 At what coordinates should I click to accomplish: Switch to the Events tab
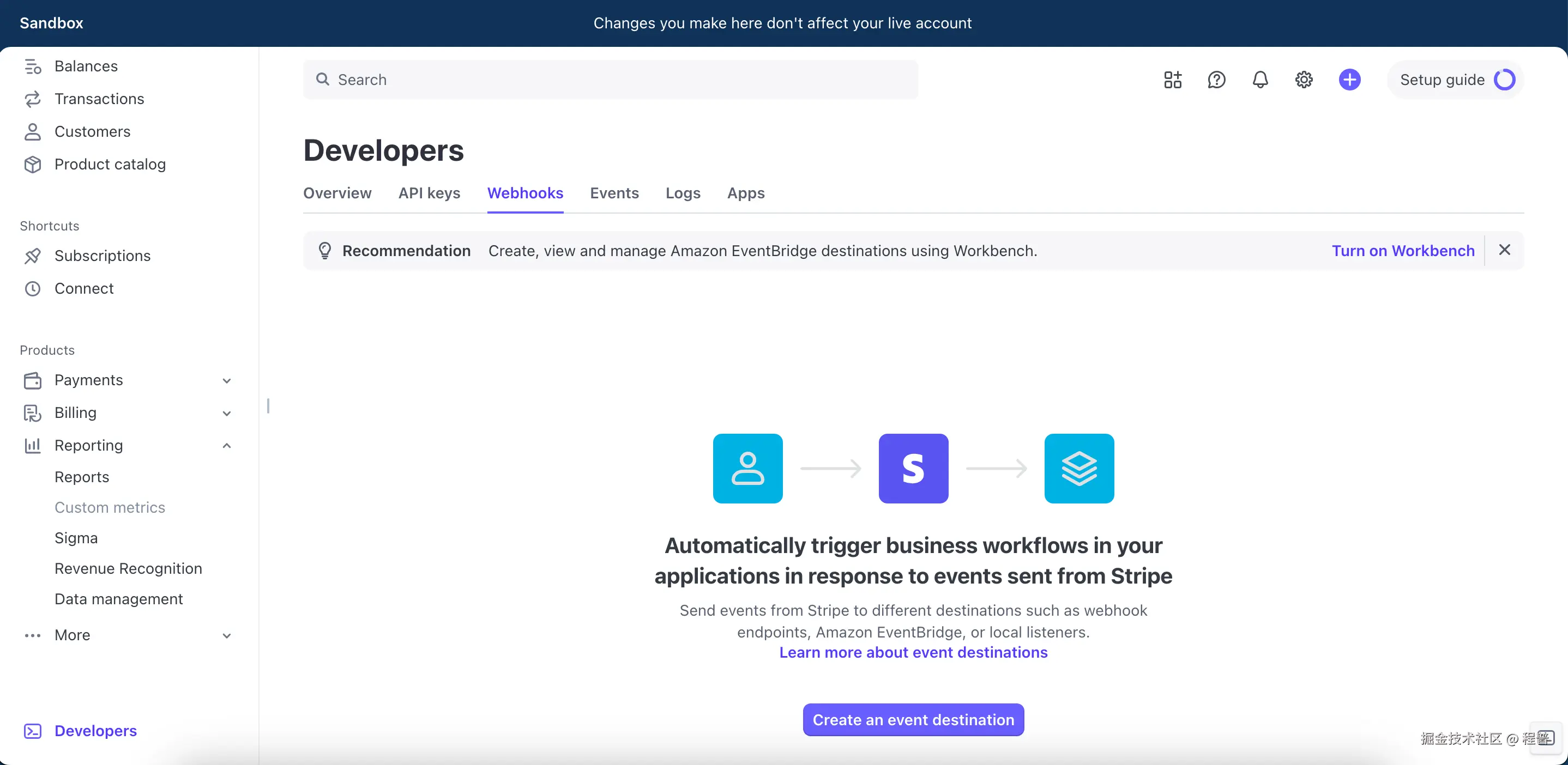pyautogui.click(x=614, y=193)
